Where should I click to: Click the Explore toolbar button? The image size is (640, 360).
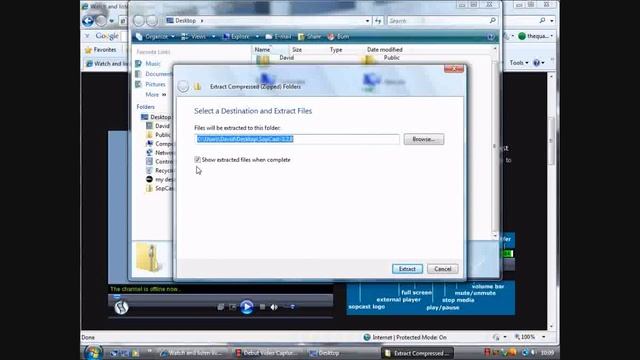tap(237, 37)
